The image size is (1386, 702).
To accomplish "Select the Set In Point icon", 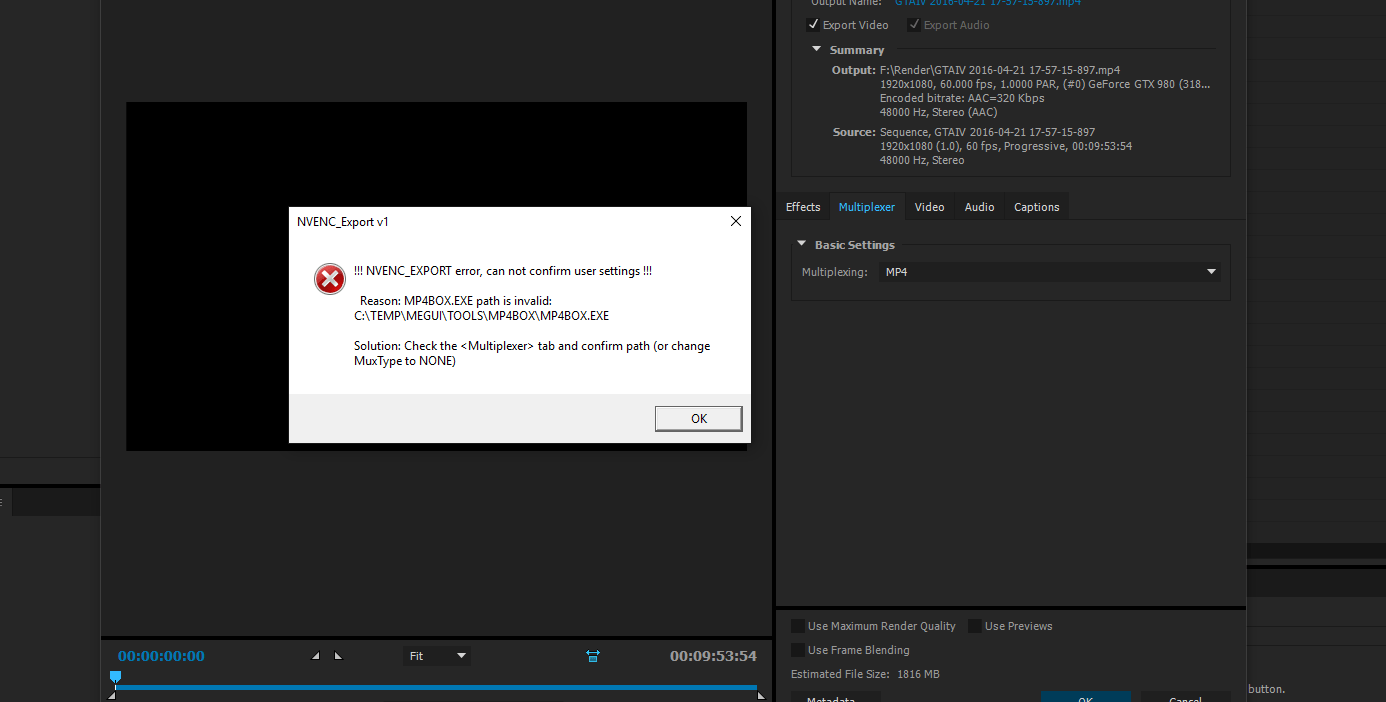I will tap(315, 655).
